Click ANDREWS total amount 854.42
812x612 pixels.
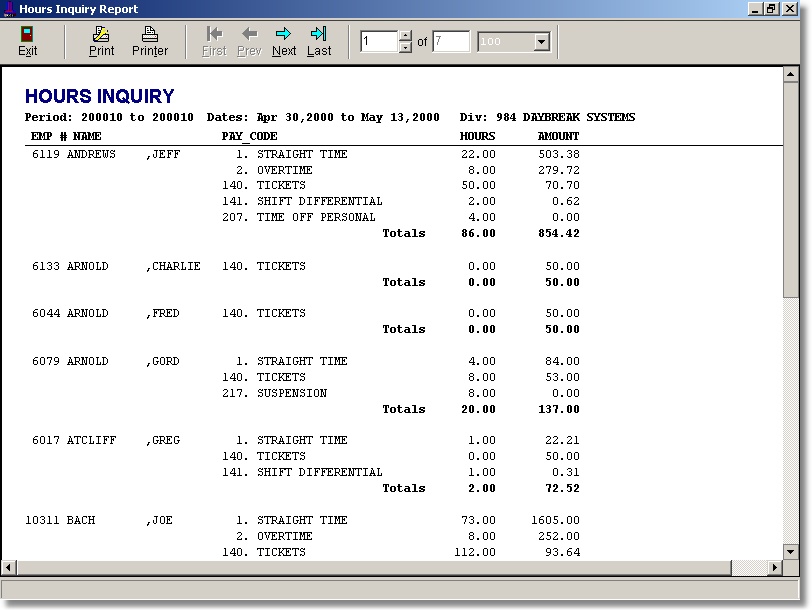559,234
